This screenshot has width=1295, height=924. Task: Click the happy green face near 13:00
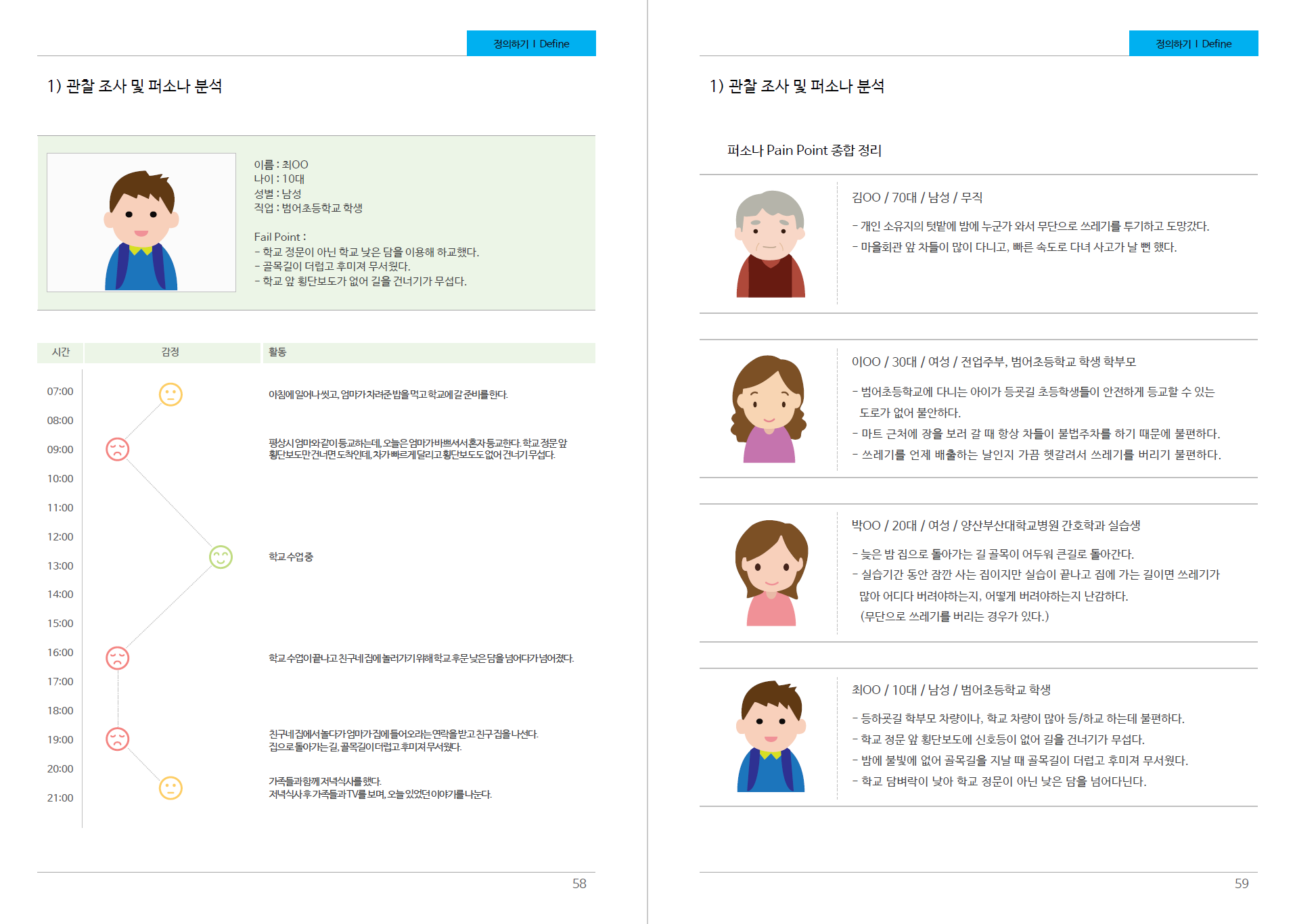[x=221, y=557]
